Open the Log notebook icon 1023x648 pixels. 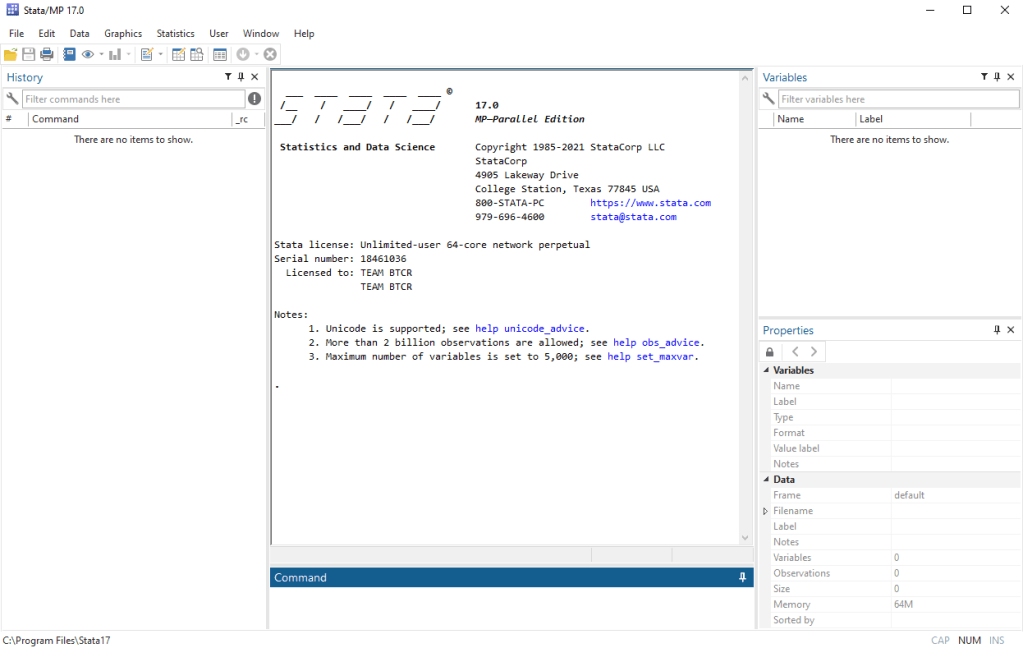tap(70, 54)
